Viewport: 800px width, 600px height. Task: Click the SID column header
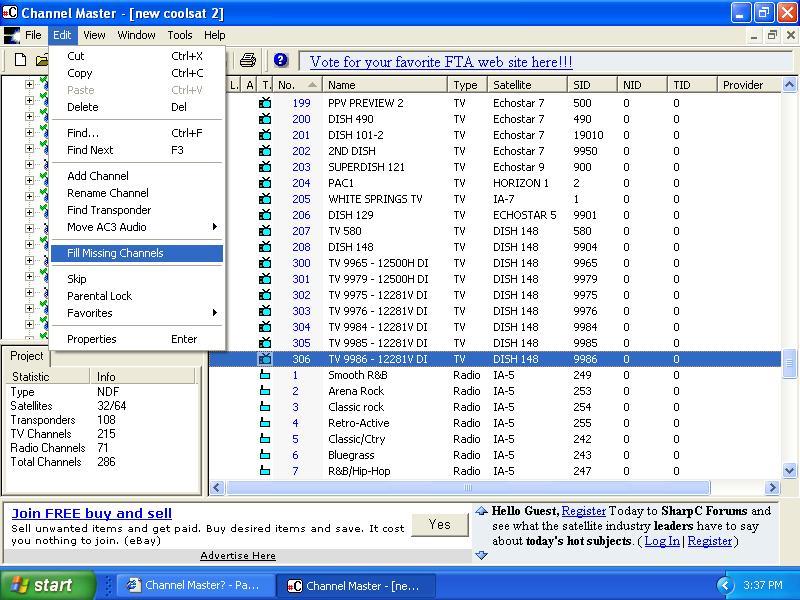(x=592, y=85)
